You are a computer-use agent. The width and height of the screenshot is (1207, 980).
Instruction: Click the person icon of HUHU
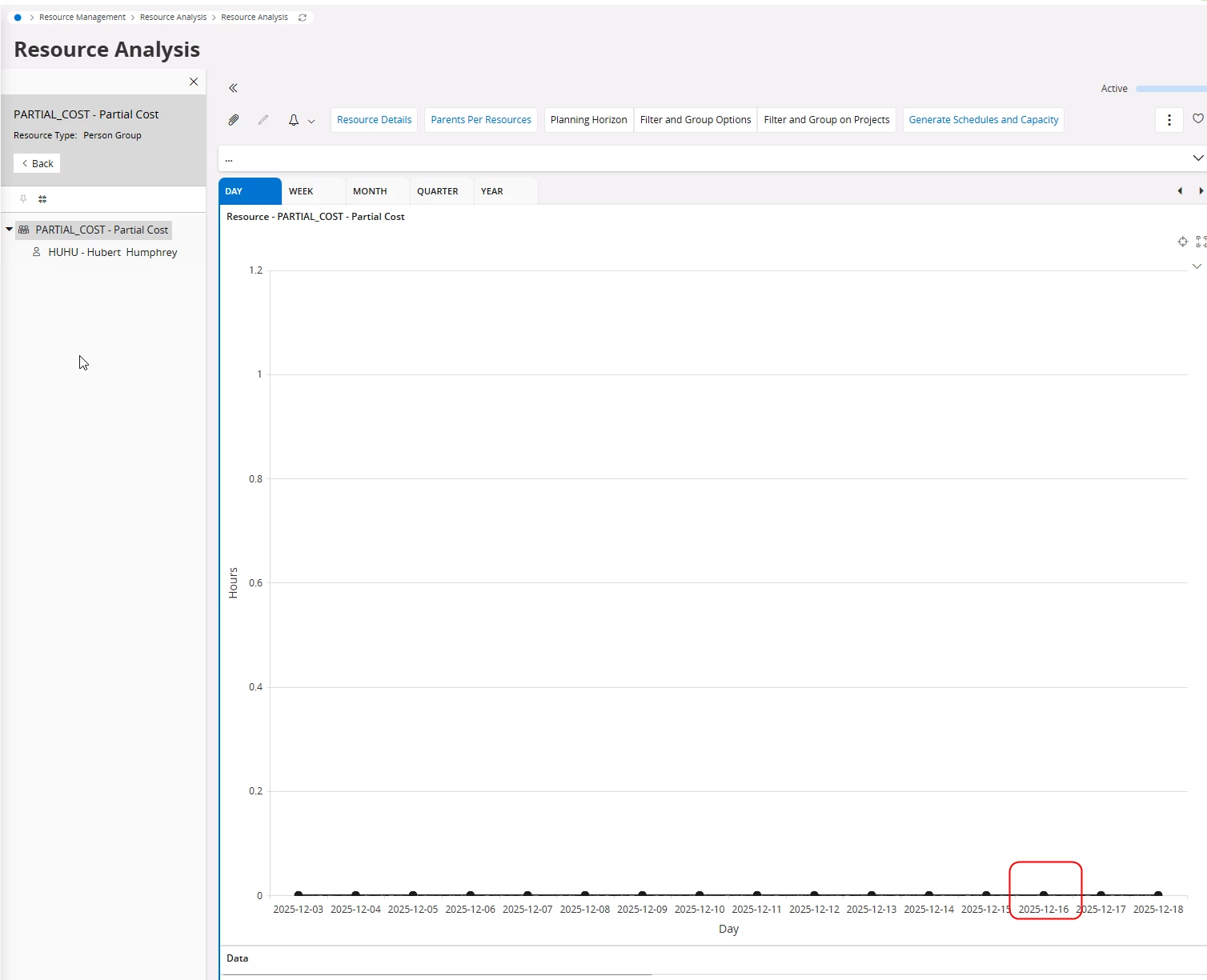point(36,252)
